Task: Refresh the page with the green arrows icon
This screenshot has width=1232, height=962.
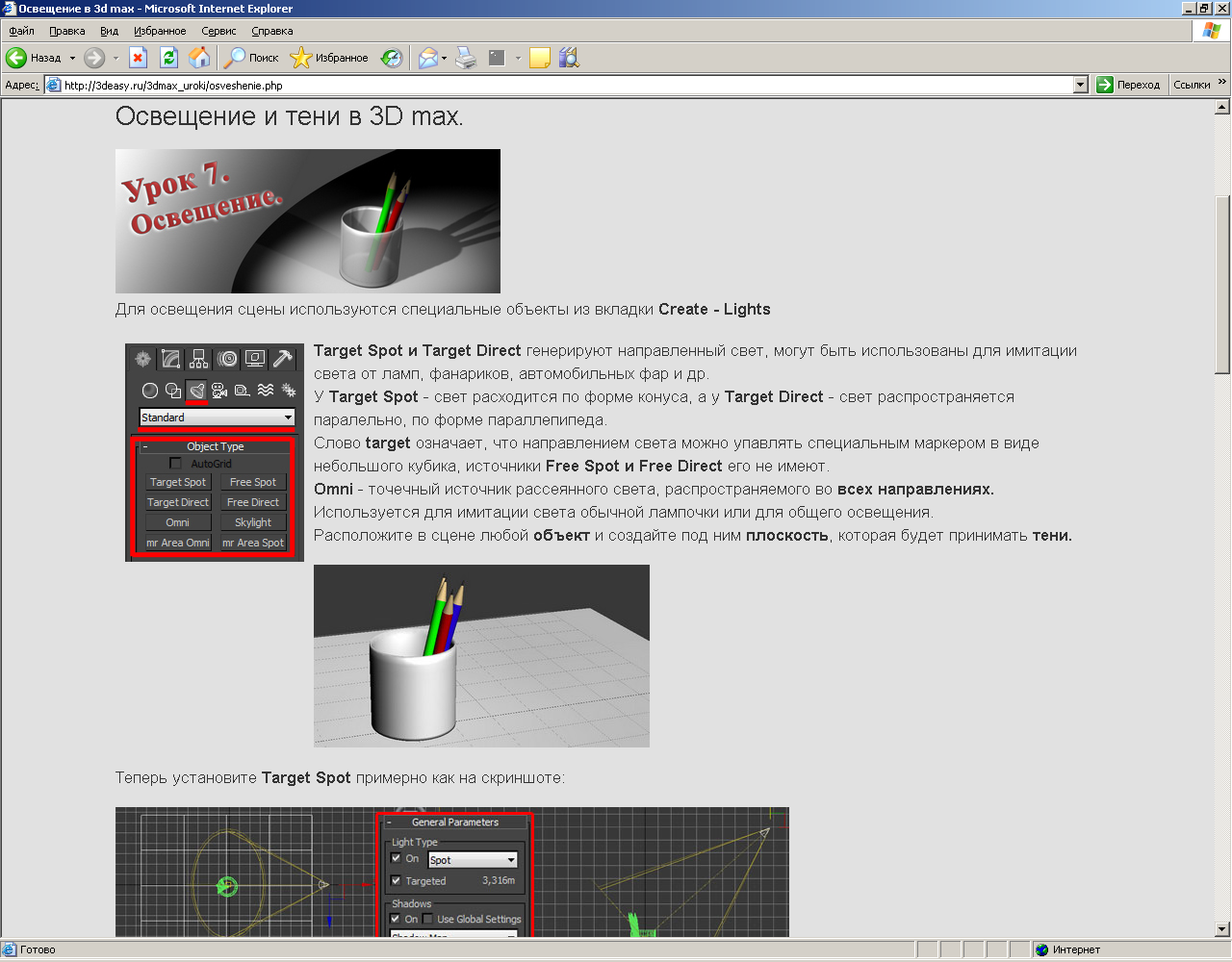Action: tap(169, 58)
